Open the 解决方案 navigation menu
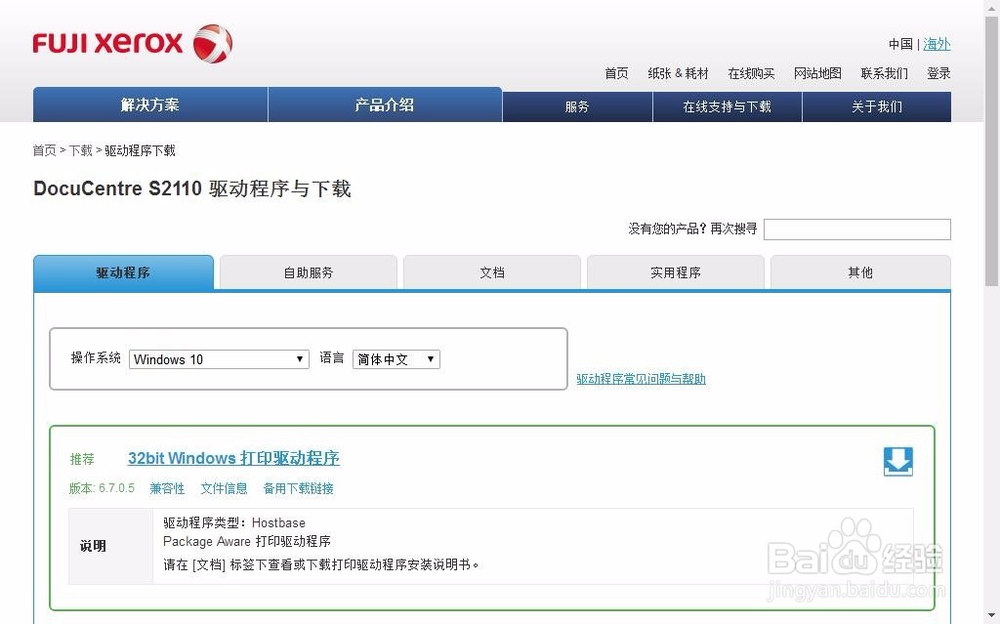Screen dimensions: 1000x624 click(x=150, y=105)
